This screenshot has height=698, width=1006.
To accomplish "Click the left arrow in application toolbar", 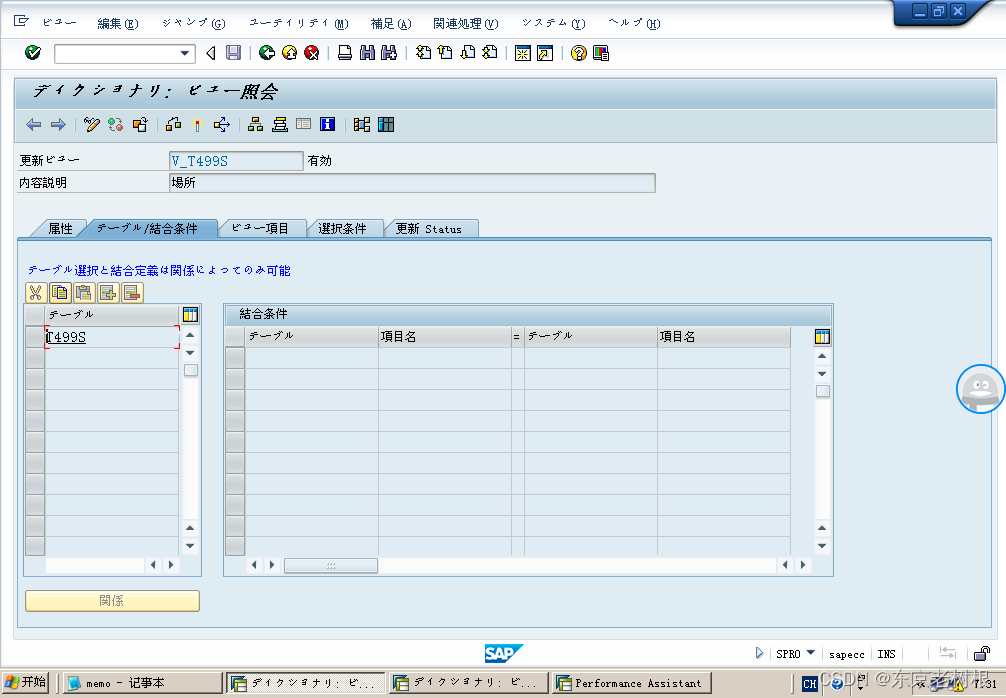I will click(33, 124).
